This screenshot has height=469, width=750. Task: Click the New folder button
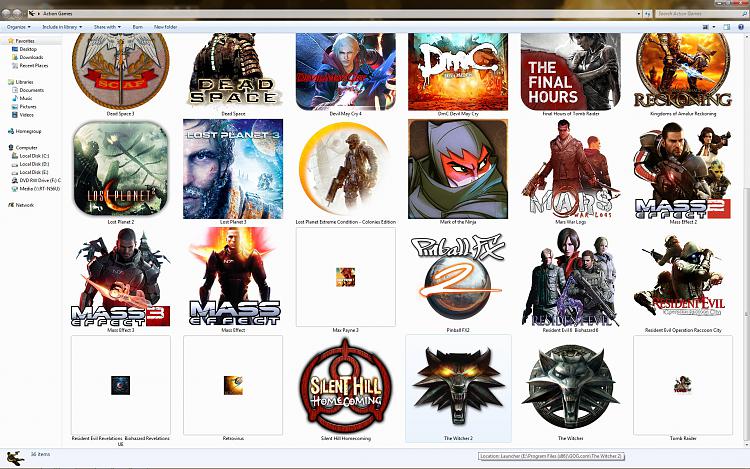[x=165, y=27]
